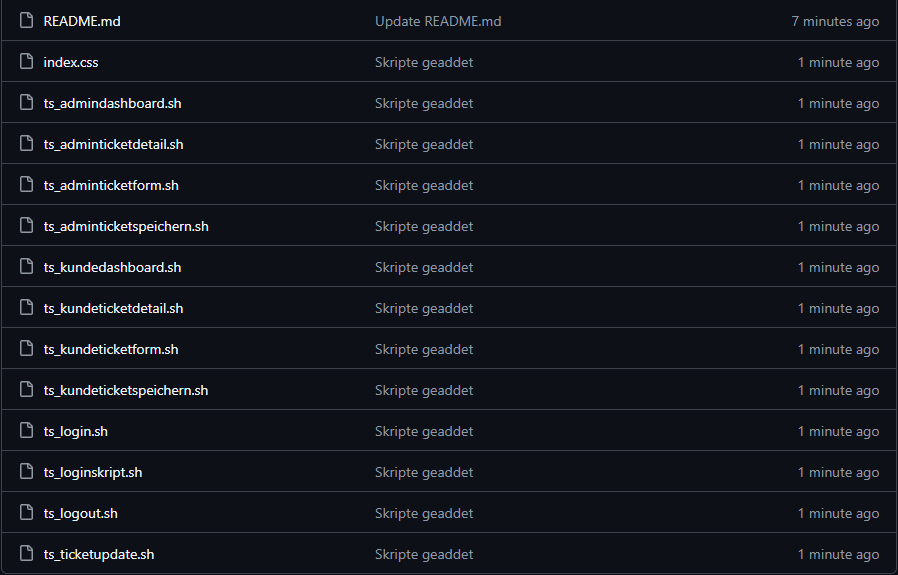This screenshot has height=575, width=898.
Task: Open 'Skripte geaddet' commit for index.css
Action: (x=424, y=62)
